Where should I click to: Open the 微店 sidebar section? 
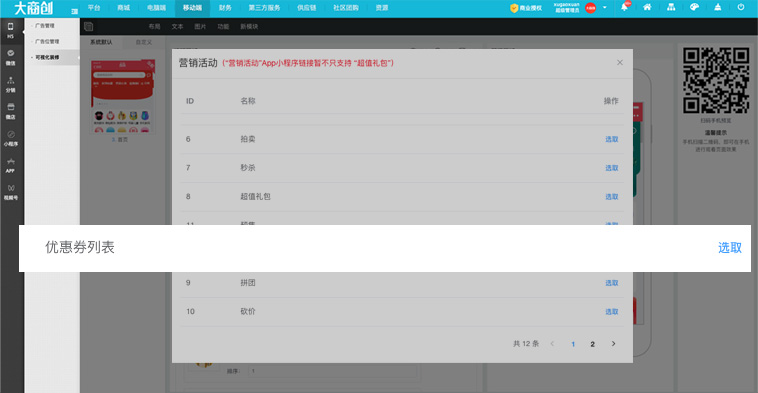10,111
